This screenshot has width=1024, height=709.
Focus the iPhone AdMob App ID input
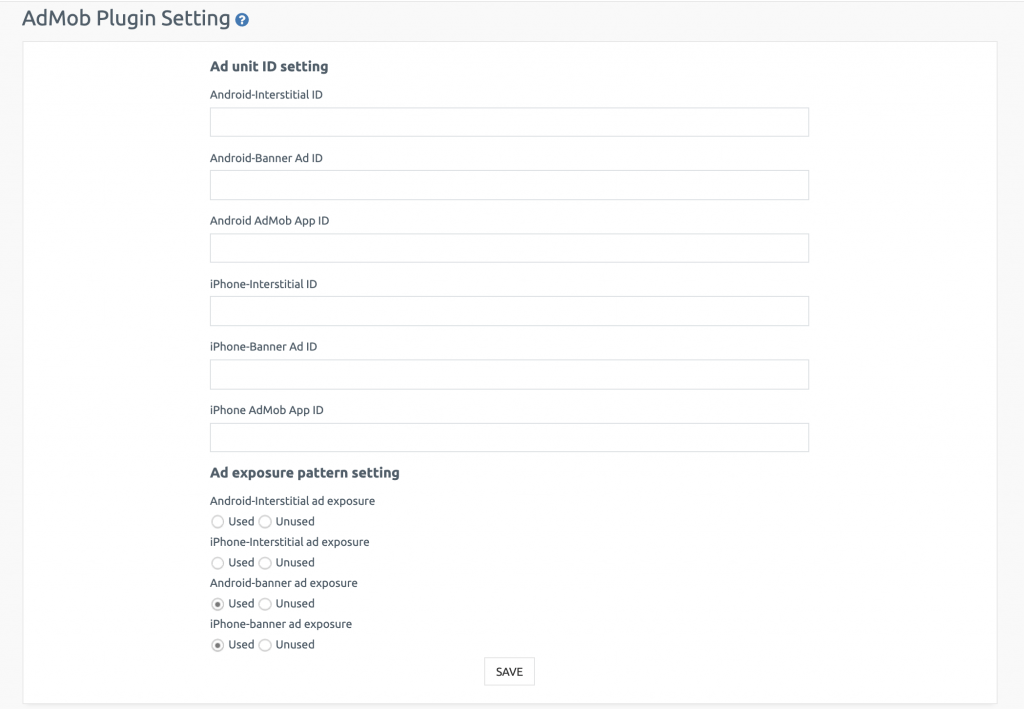pos(509,437)
